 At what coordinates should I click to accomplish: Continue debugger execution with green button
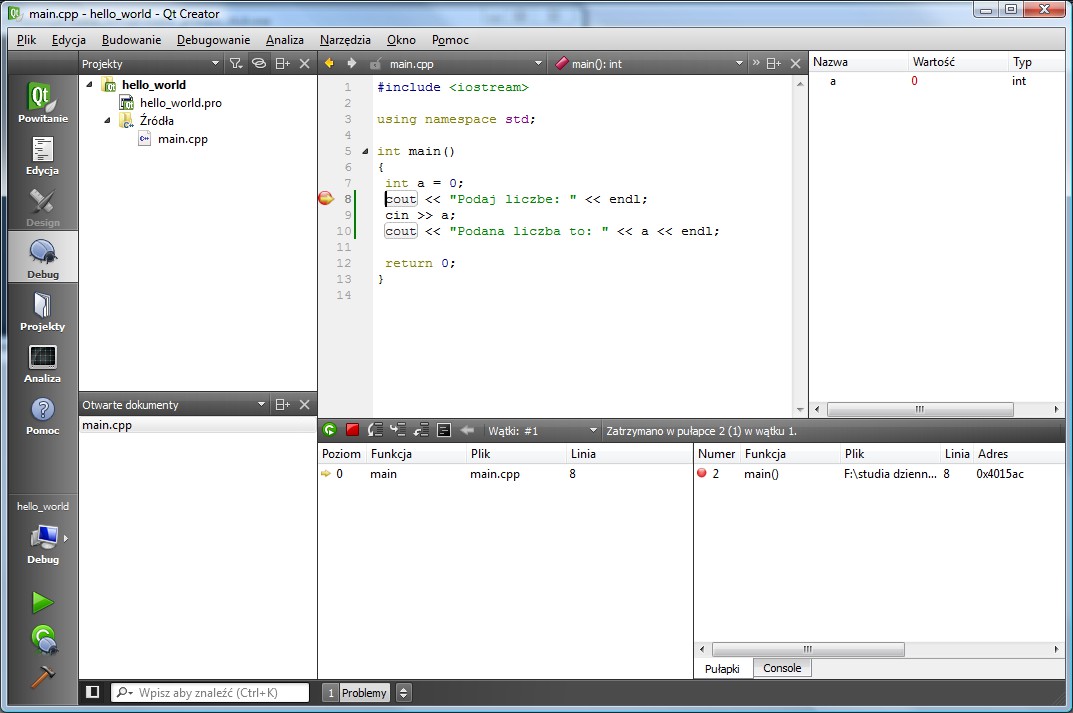330,430
